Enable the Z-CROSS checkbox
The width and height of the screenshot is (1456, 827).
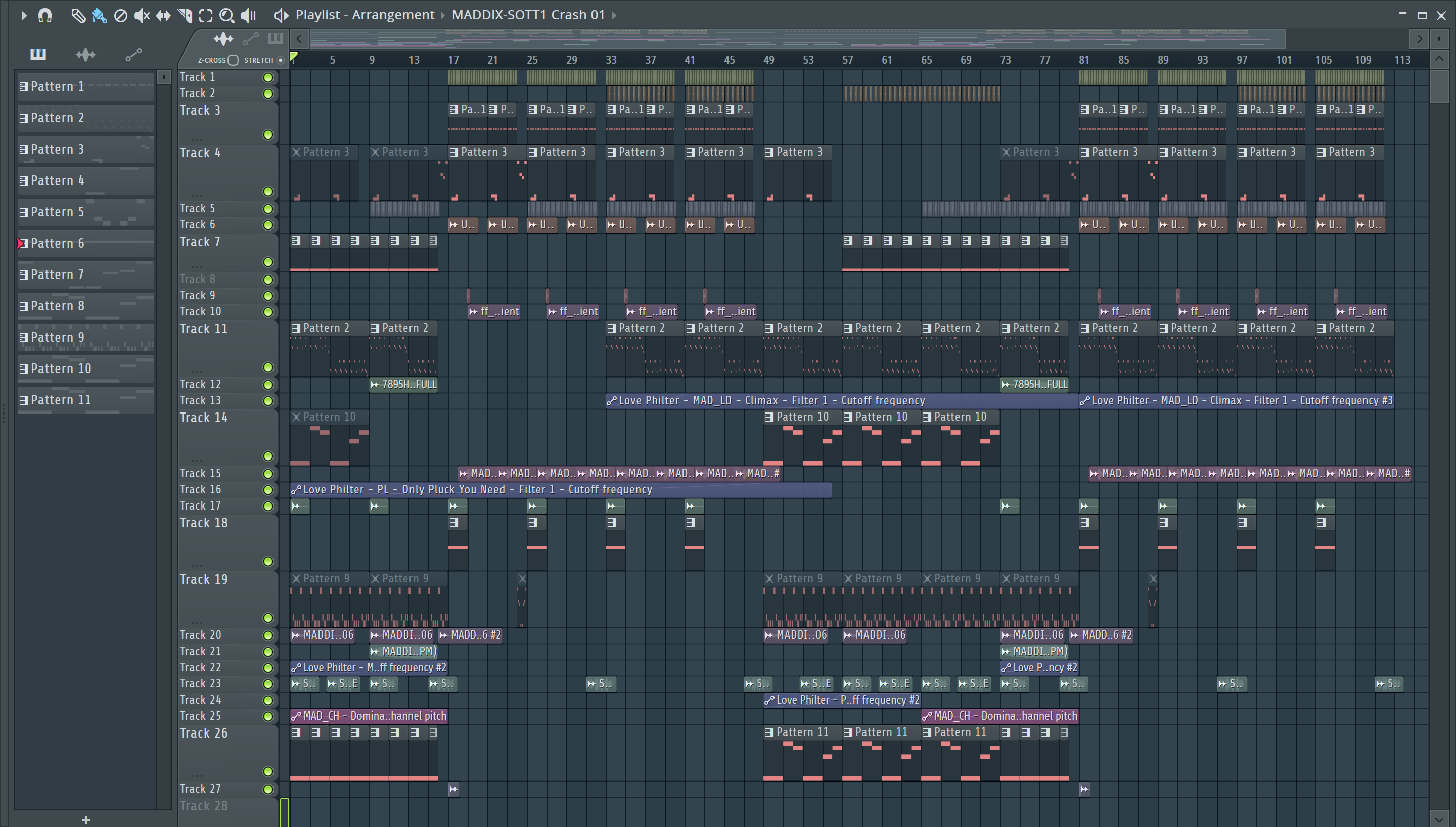pyautogui.click(x=233, y=60)
